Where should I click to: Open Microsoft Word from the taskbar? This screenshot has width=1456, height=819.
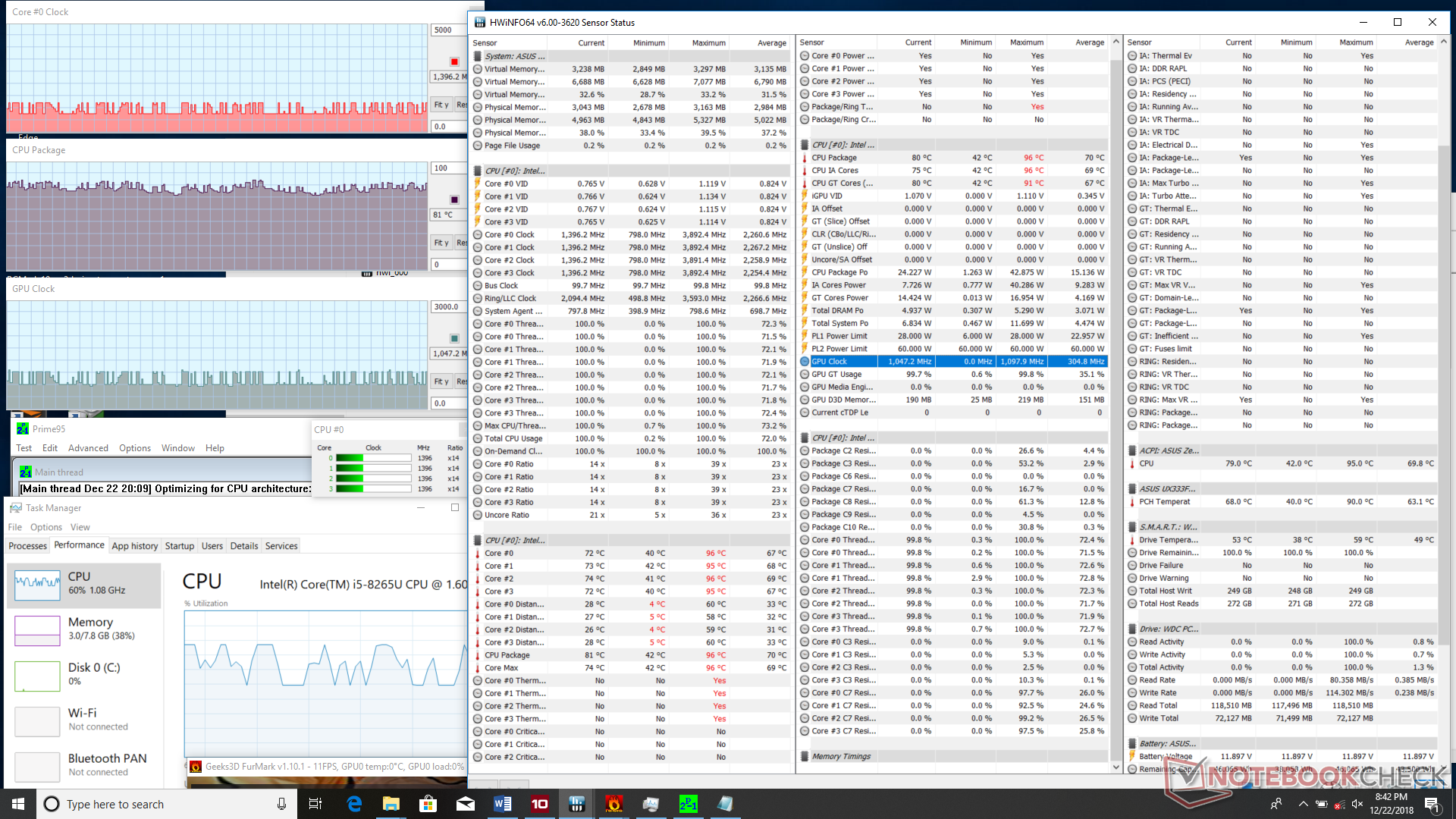502,804
